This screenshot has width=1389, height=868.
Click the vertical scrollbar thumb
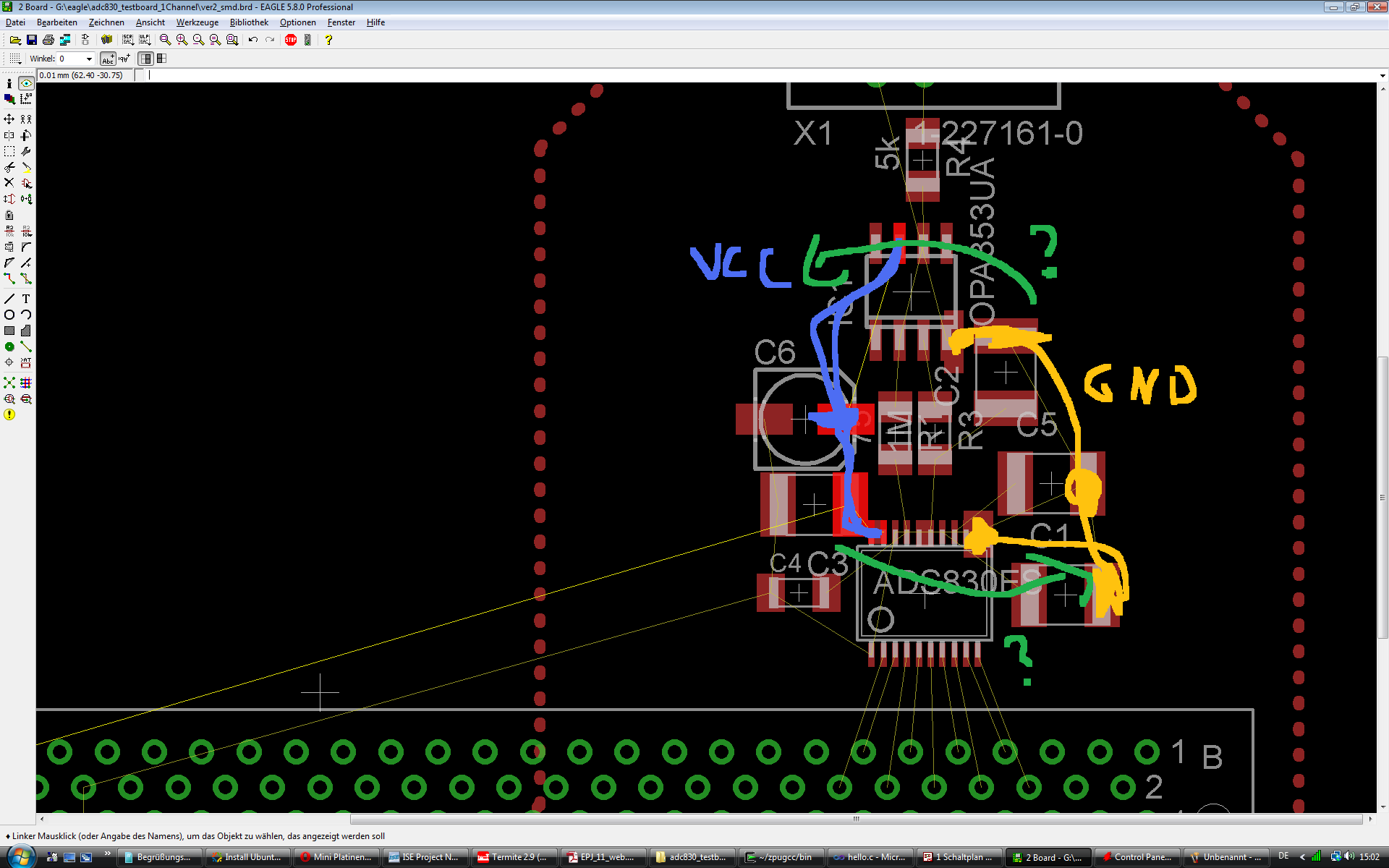(x=1382, y=498)
